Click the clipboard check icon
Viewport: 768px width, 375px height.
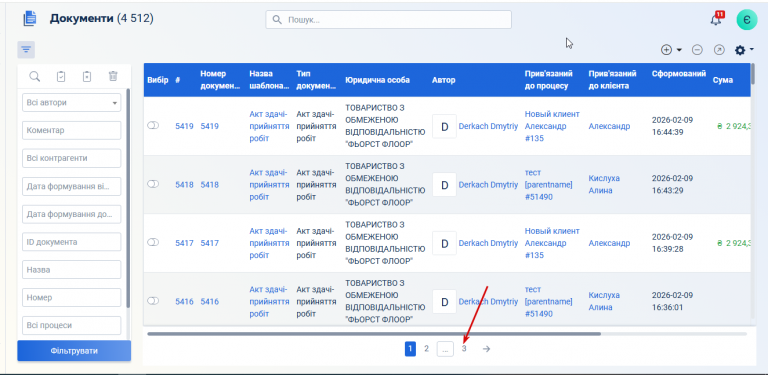pos(61,76)
